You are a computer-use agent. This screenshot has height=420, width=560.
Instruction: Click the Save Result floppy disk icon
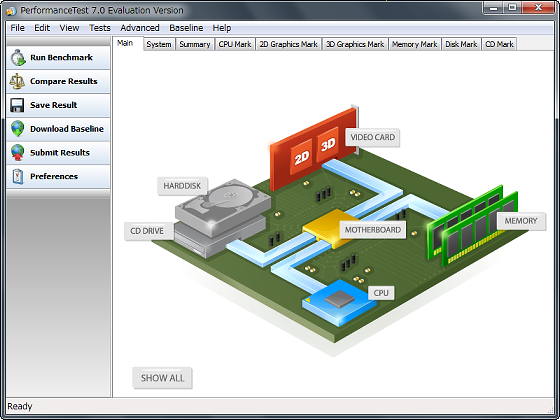coord(17,105)
